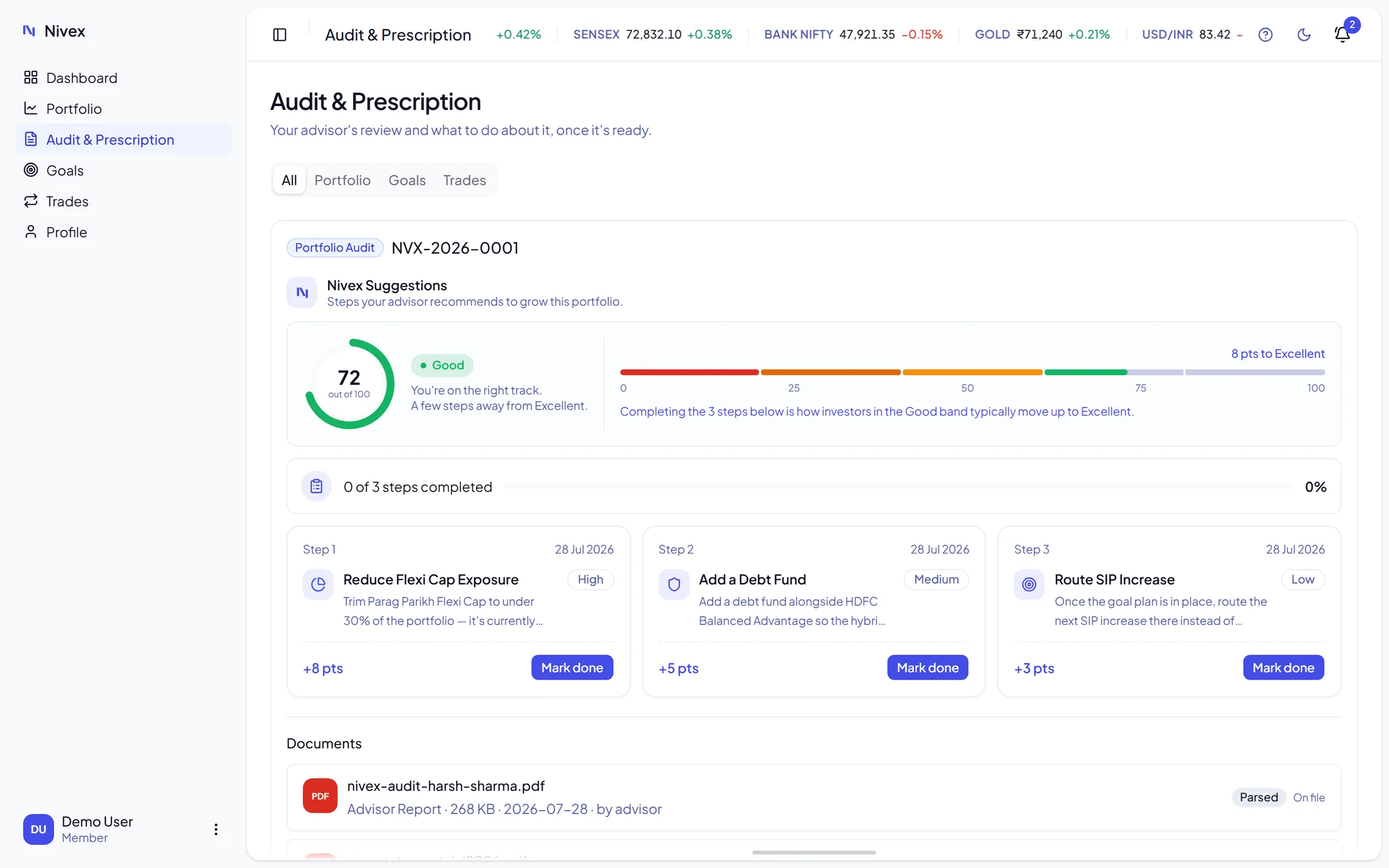
Task: Mark Add a Debt Fund as done
Action: 928,667
